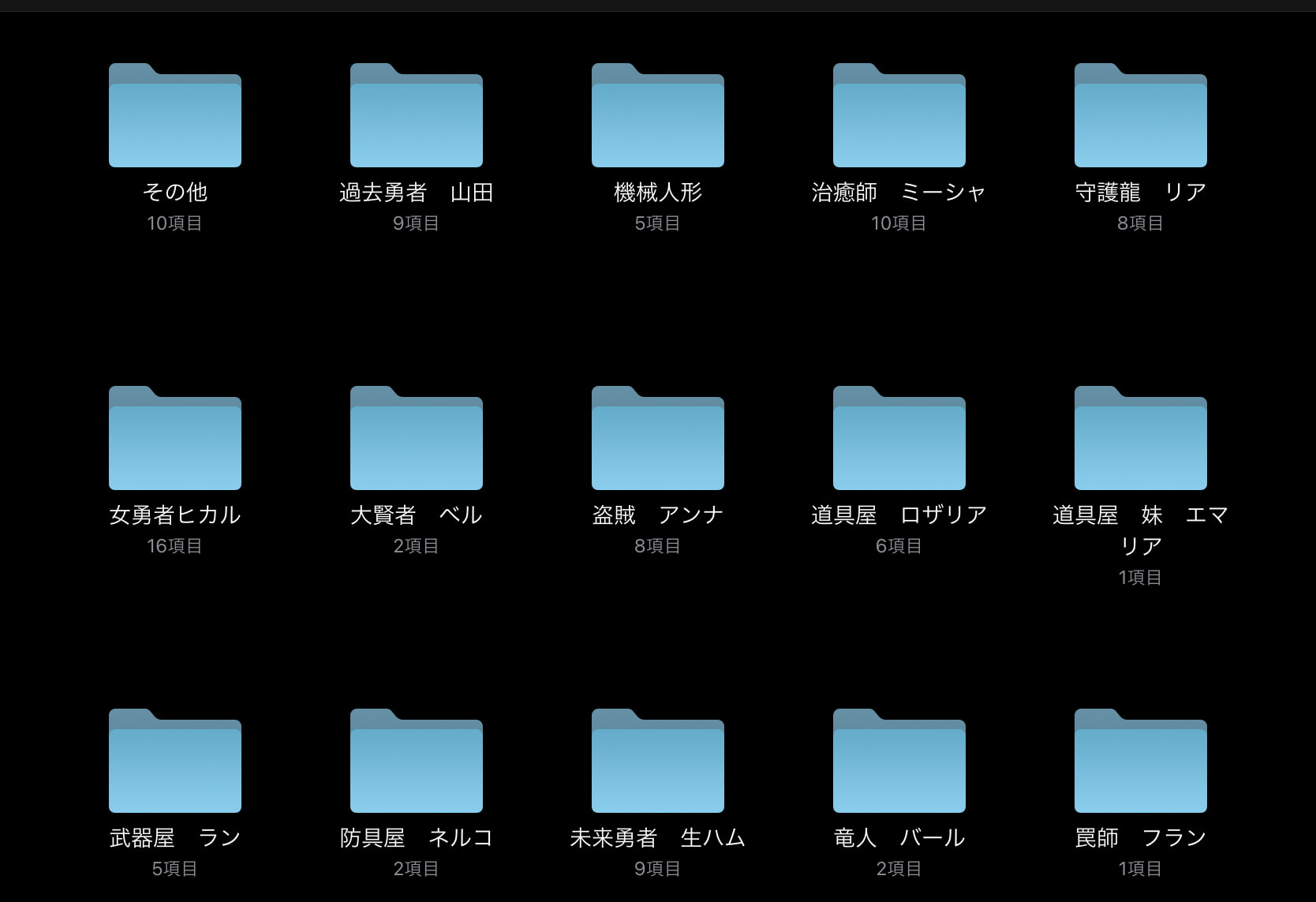Select the 武器屋 ラン name label

(x=175, y=837)
